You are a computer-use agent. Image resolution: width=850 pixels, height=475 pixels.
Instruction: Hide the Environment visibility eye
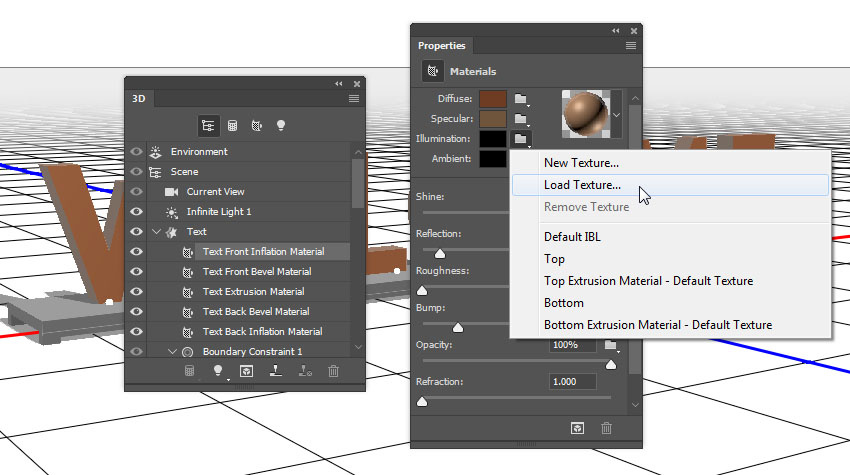[137, 152]
